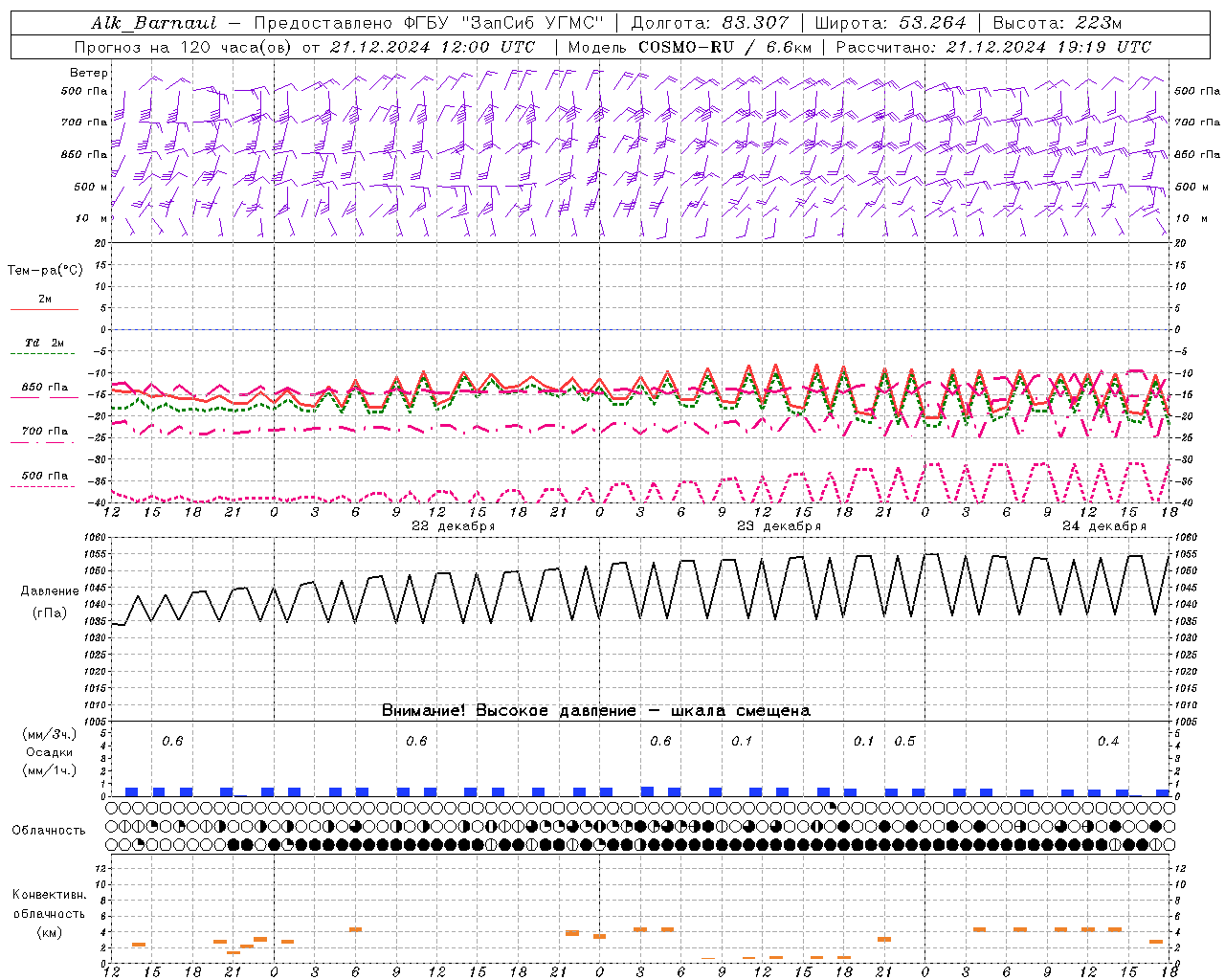
Task: Click the '(км)' unit label of convective panel
Action: 49,931
